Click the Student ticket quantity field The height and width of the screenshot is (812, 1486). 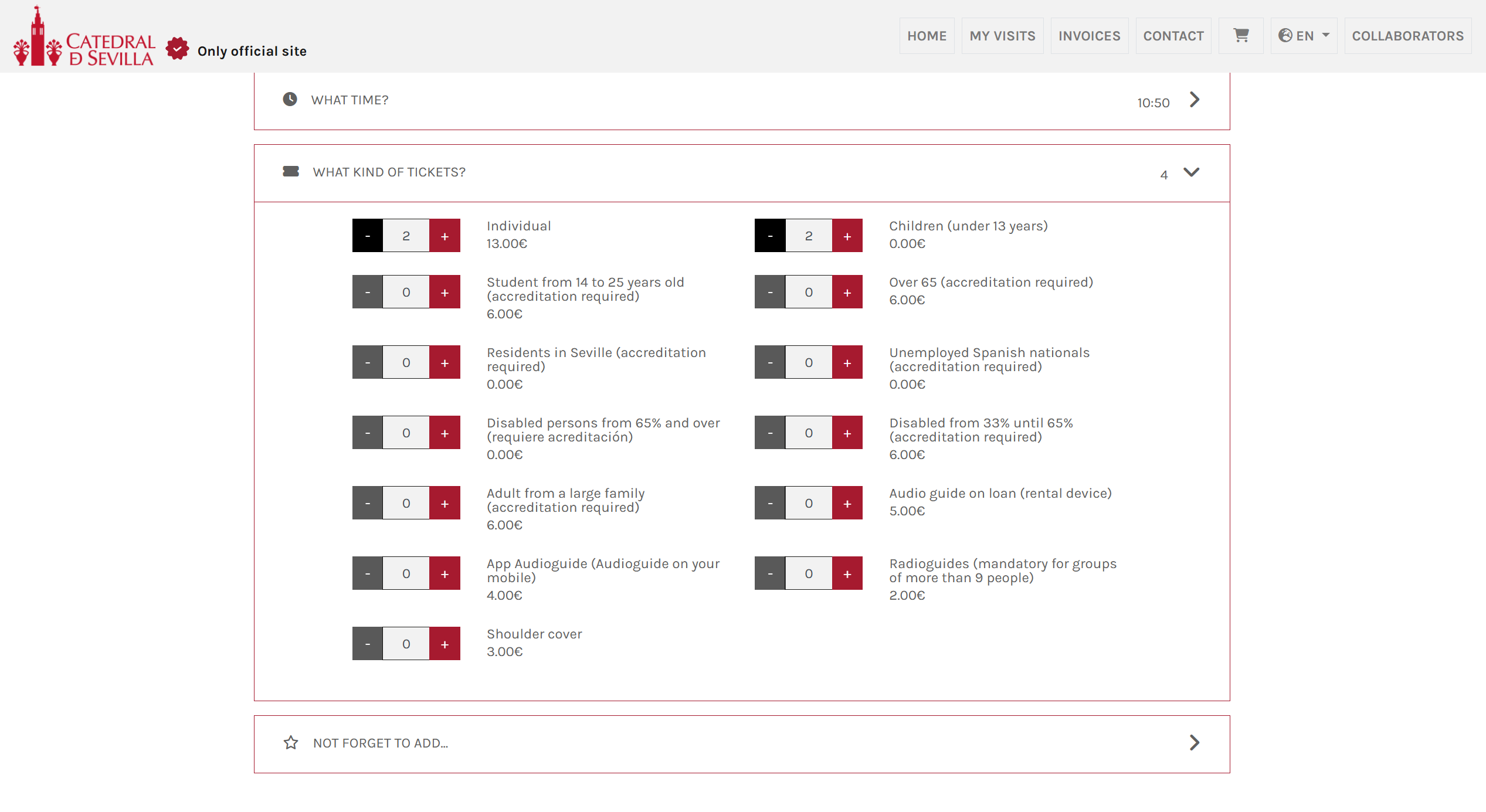406,292
